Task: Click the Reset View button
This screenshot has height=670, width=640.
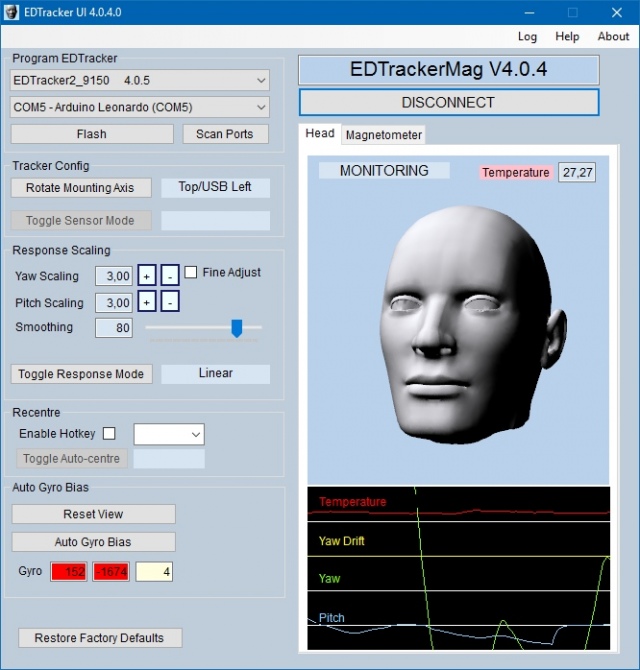Action: coord(94,514)
